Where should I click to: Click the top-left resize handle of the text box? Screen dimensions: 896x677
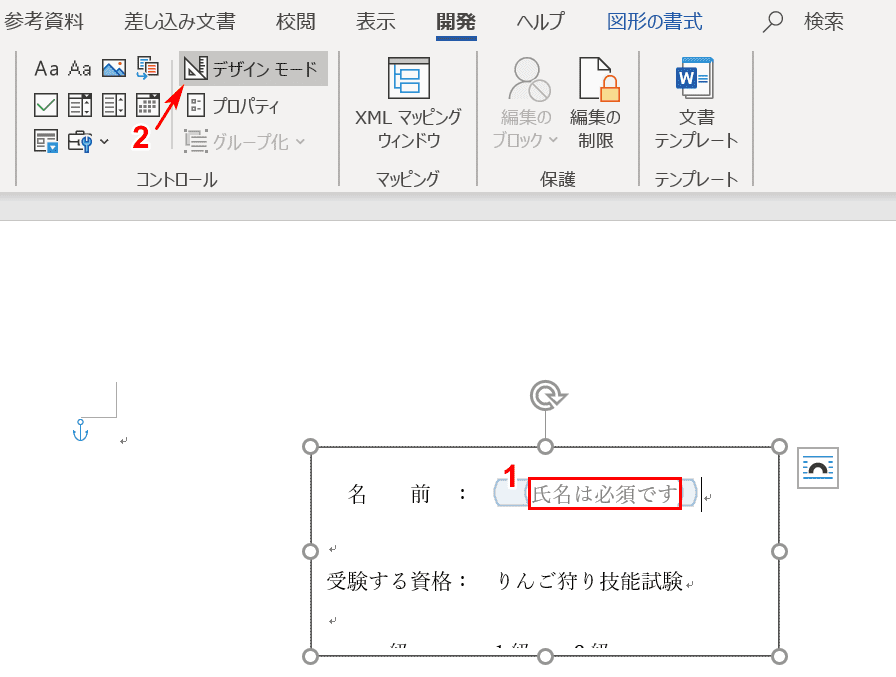tap(310, 447)
